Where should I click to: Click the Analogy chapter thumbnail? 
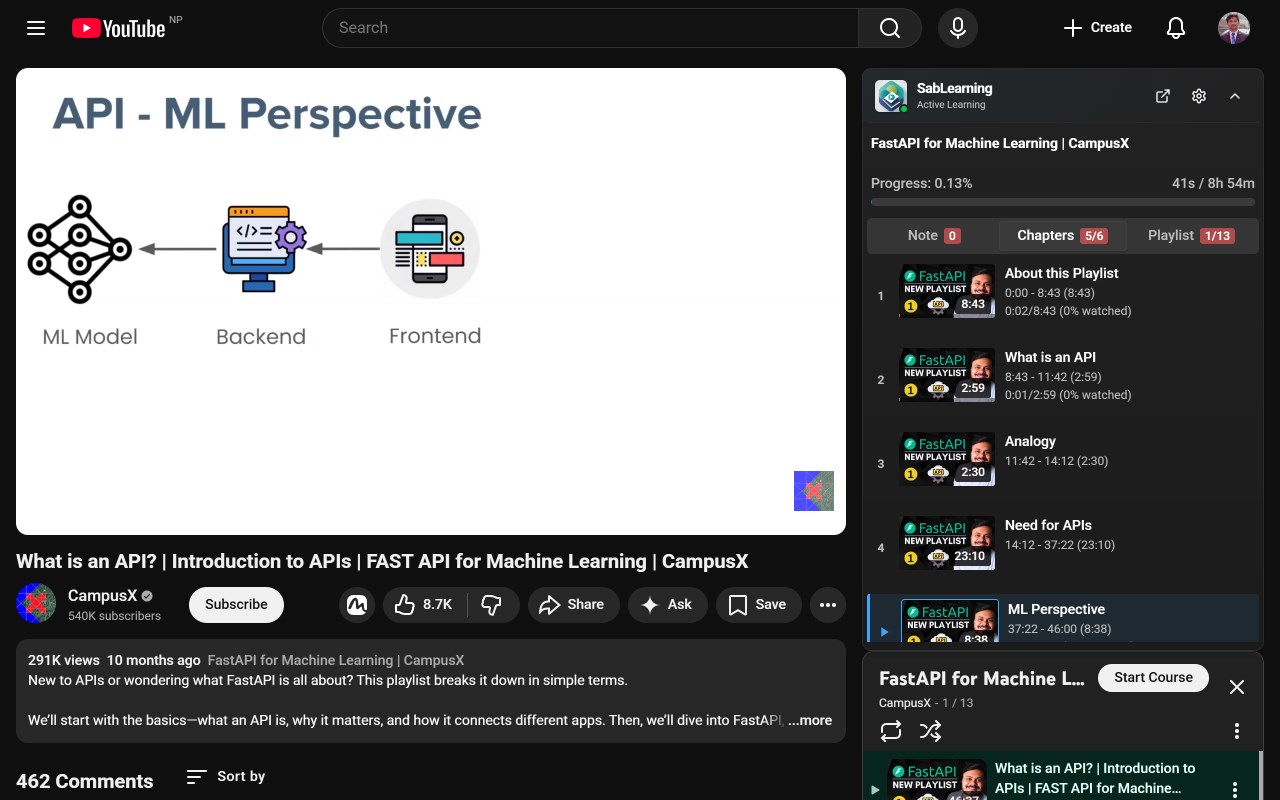click(x=947, y=459)
